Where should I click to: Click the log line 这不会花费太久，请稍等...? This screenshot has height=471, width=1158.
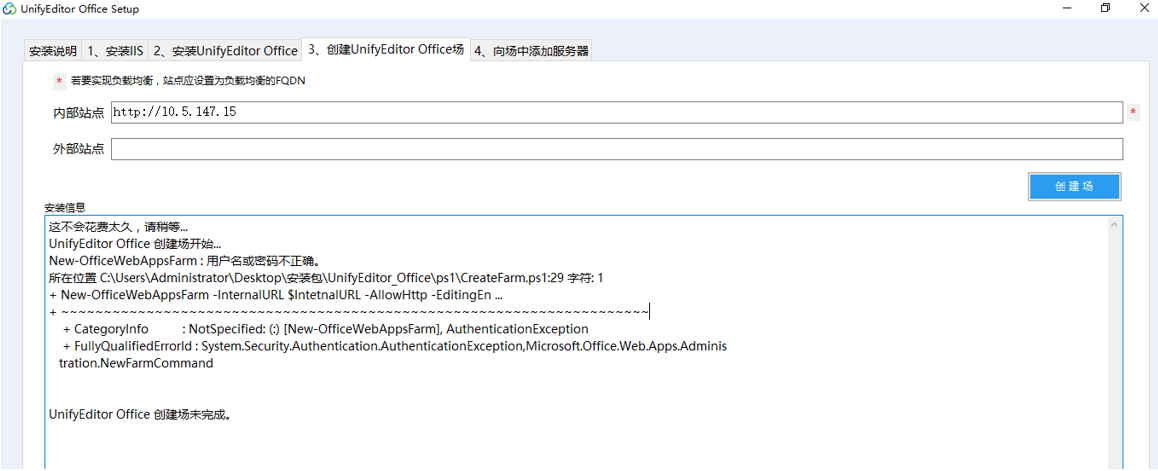pos(118,227)
